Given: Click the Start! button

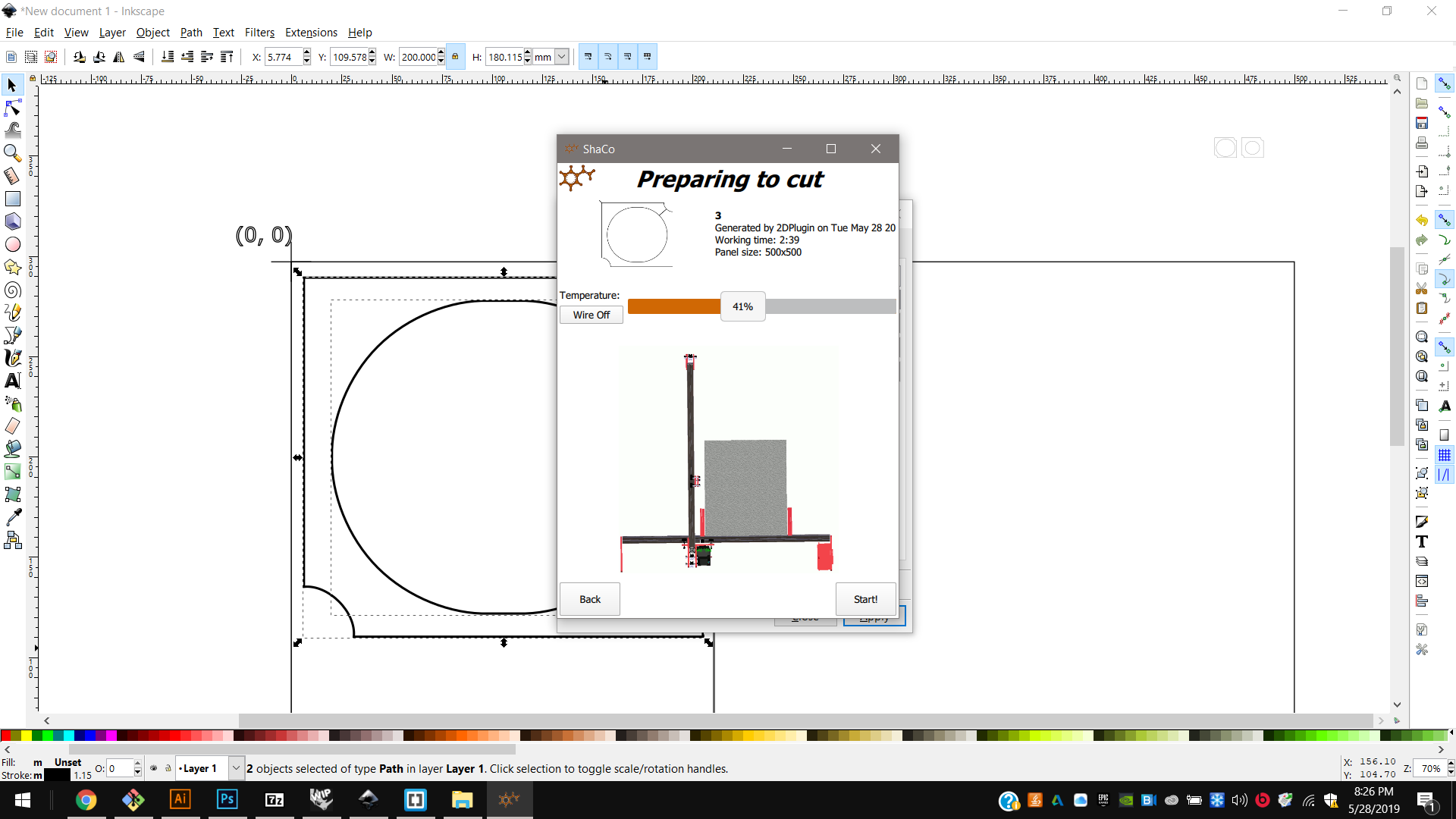Looking at the screenshot, I should 865,599.
